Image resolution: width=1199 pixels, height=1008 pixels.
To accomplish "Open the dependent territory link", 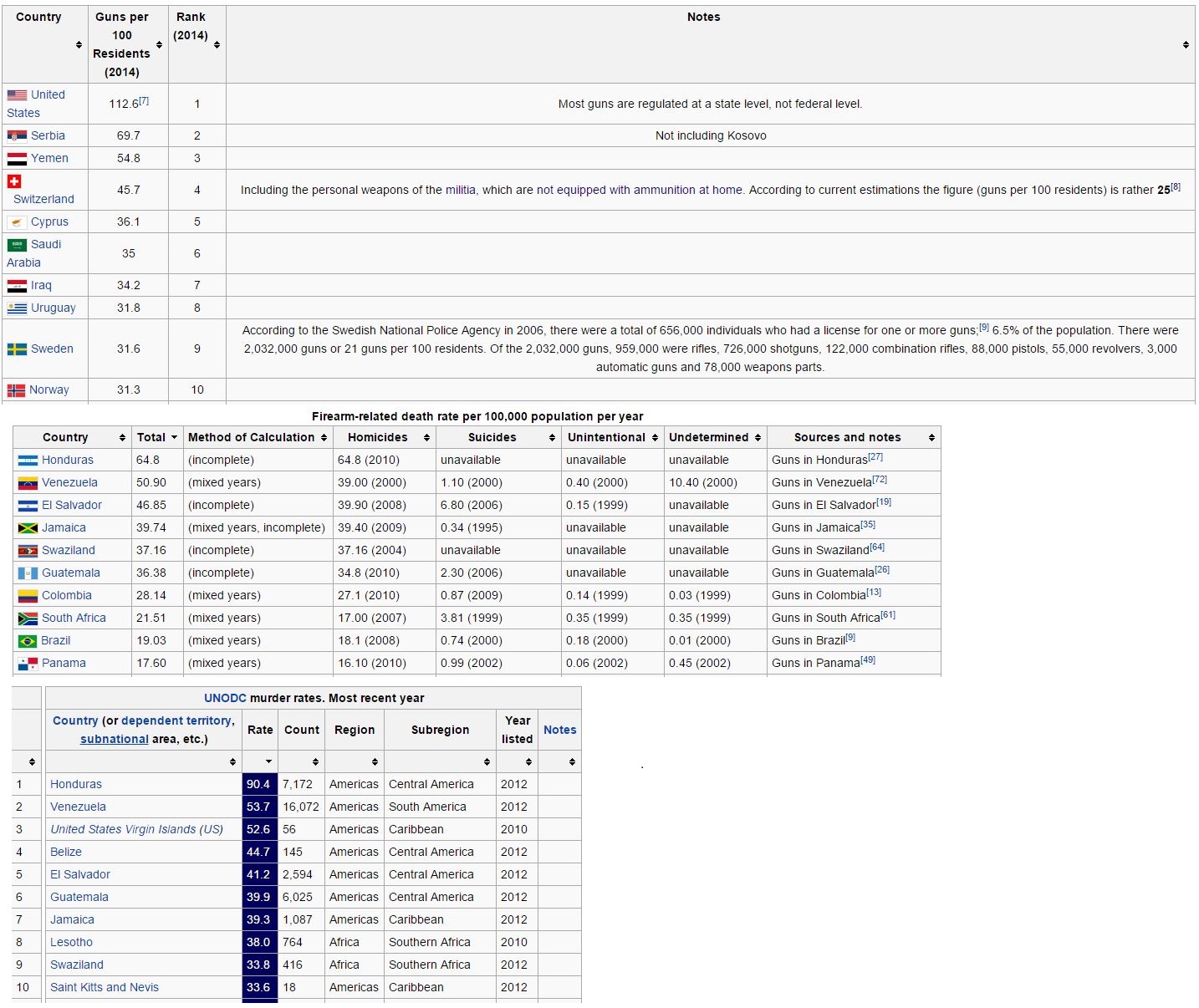I will point(176,720).
